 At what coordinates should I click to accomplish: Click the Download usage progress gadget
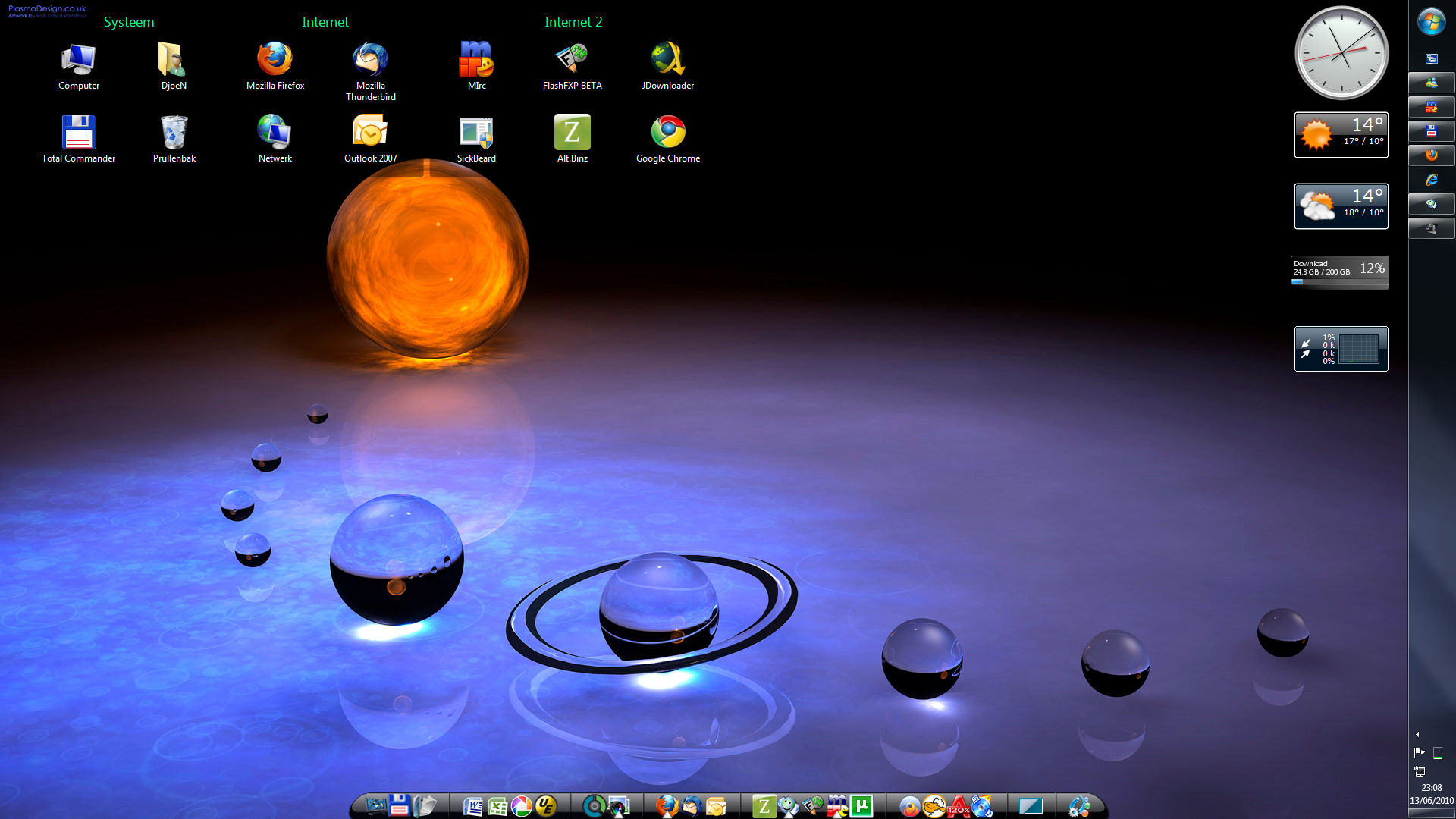pos(1340,271)
